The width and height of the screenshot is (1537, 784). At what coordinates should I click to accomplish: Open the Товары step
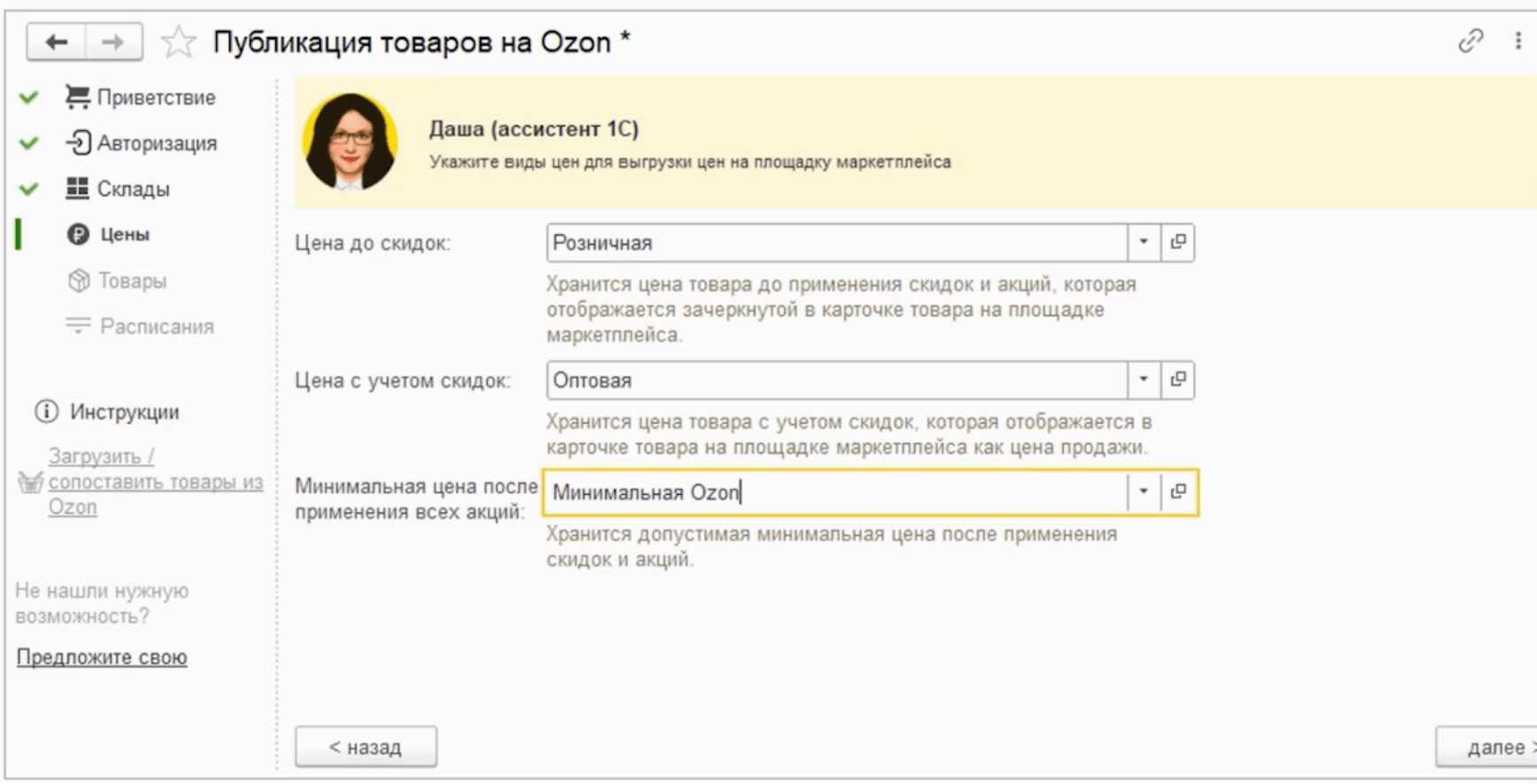[x=132, y=281]
